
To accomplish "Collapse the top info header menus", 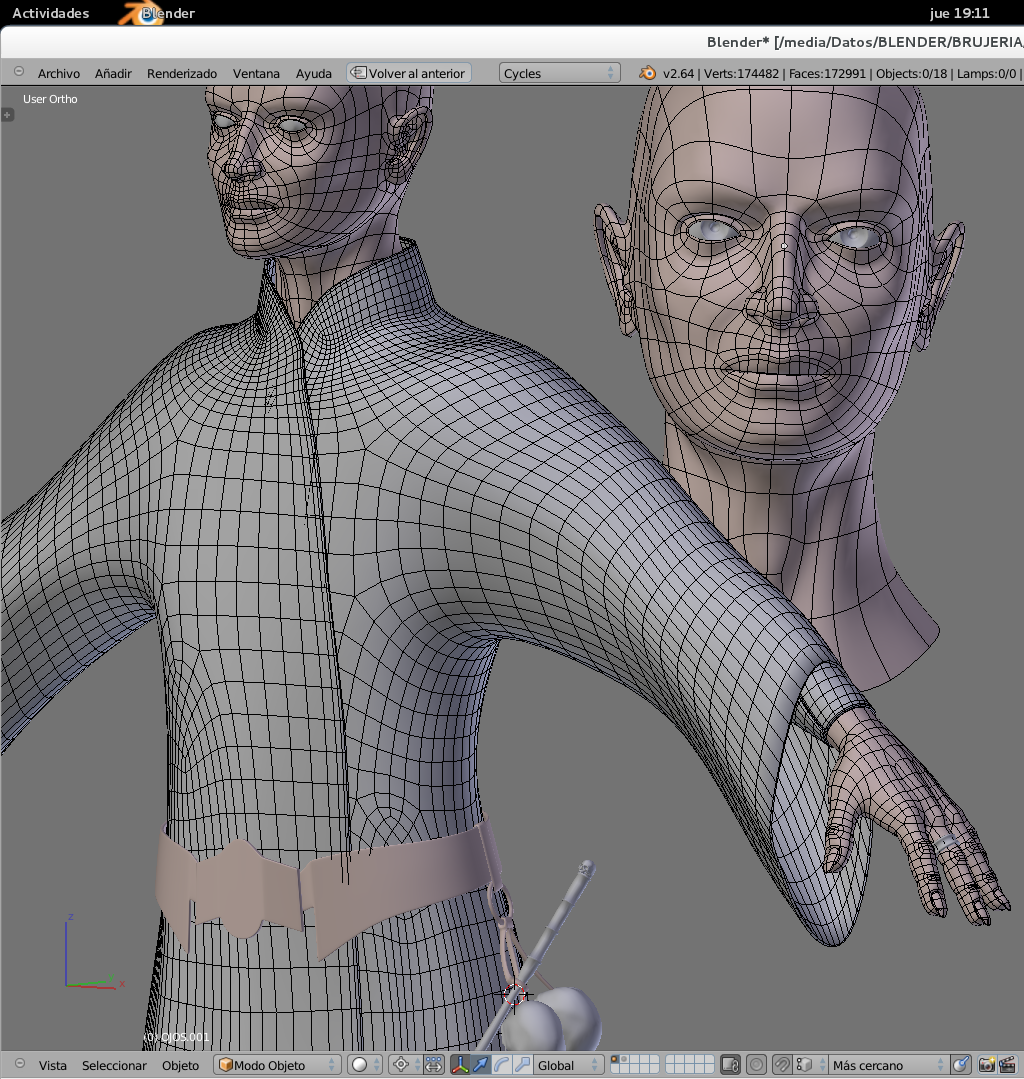I will (19, 72).
